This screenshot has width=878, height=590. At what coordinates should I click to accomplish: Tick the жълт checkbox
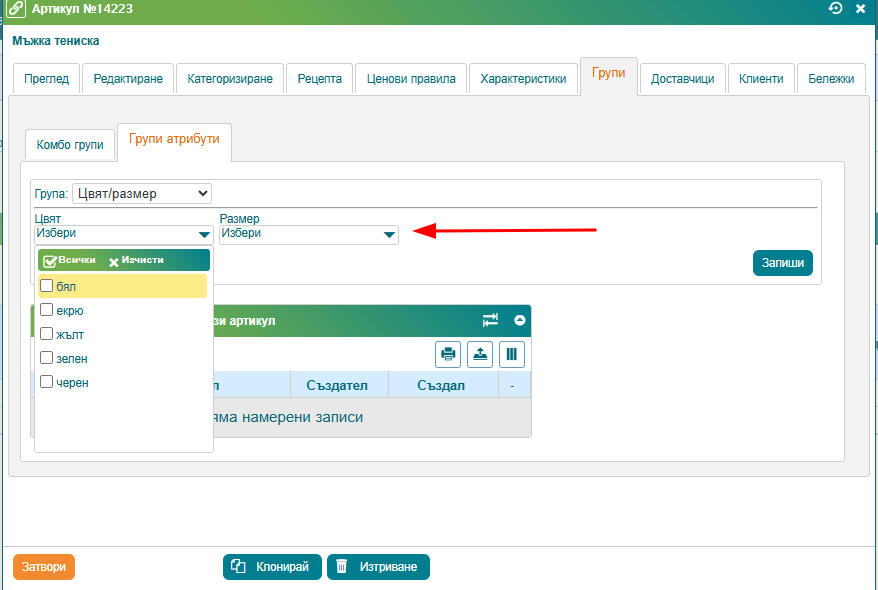[46, 334]
